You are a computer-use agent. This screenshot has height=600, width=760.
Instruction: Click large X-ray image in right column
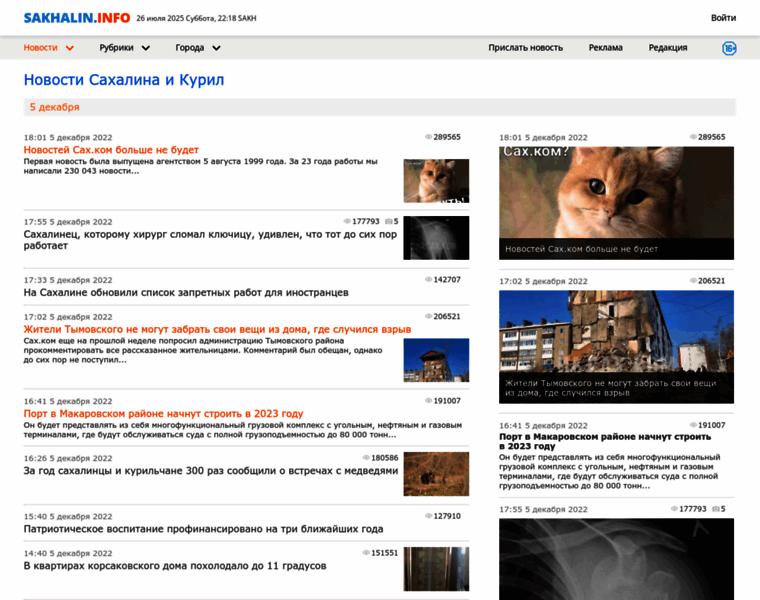617,559
